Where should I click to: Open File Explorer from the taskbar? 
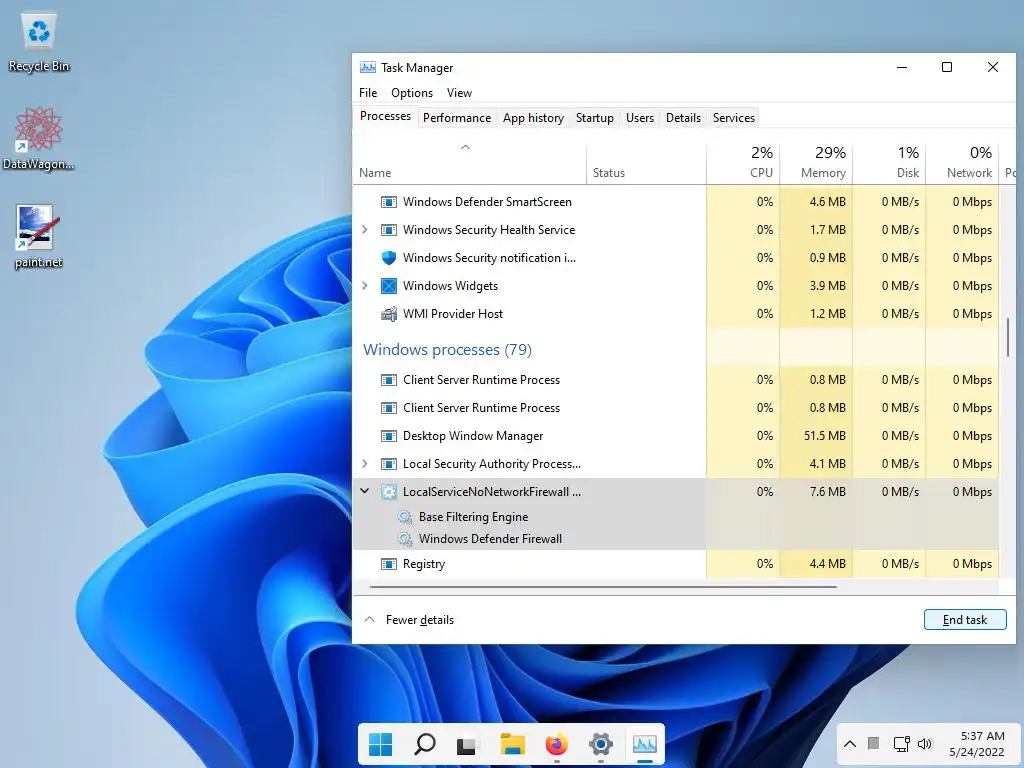coord(513,744)
